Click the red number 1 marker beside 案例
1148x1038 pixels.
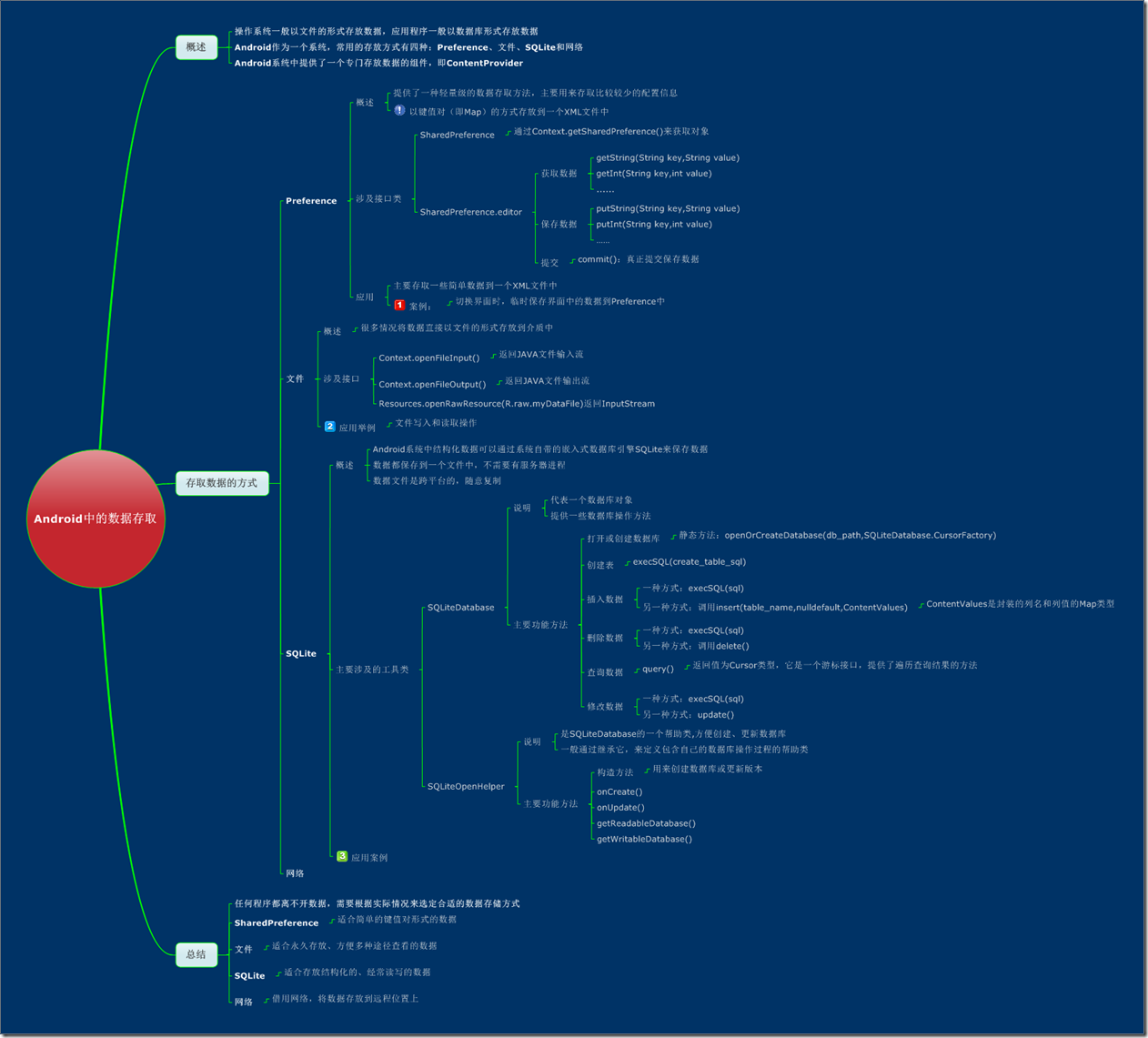click(399, 306)
